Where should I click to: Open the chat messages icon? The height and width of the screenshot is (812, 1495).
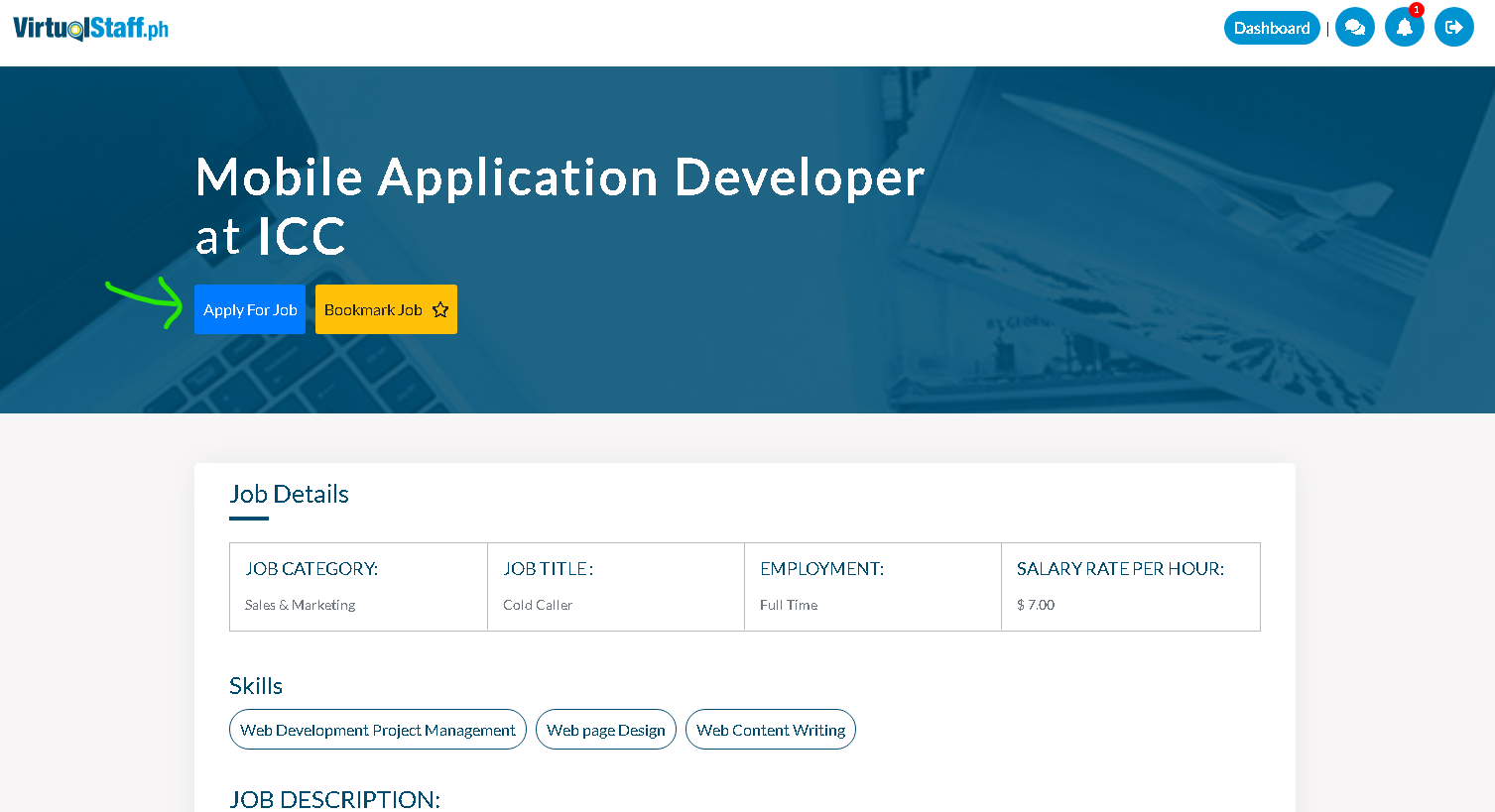[x=1355, y=28]
